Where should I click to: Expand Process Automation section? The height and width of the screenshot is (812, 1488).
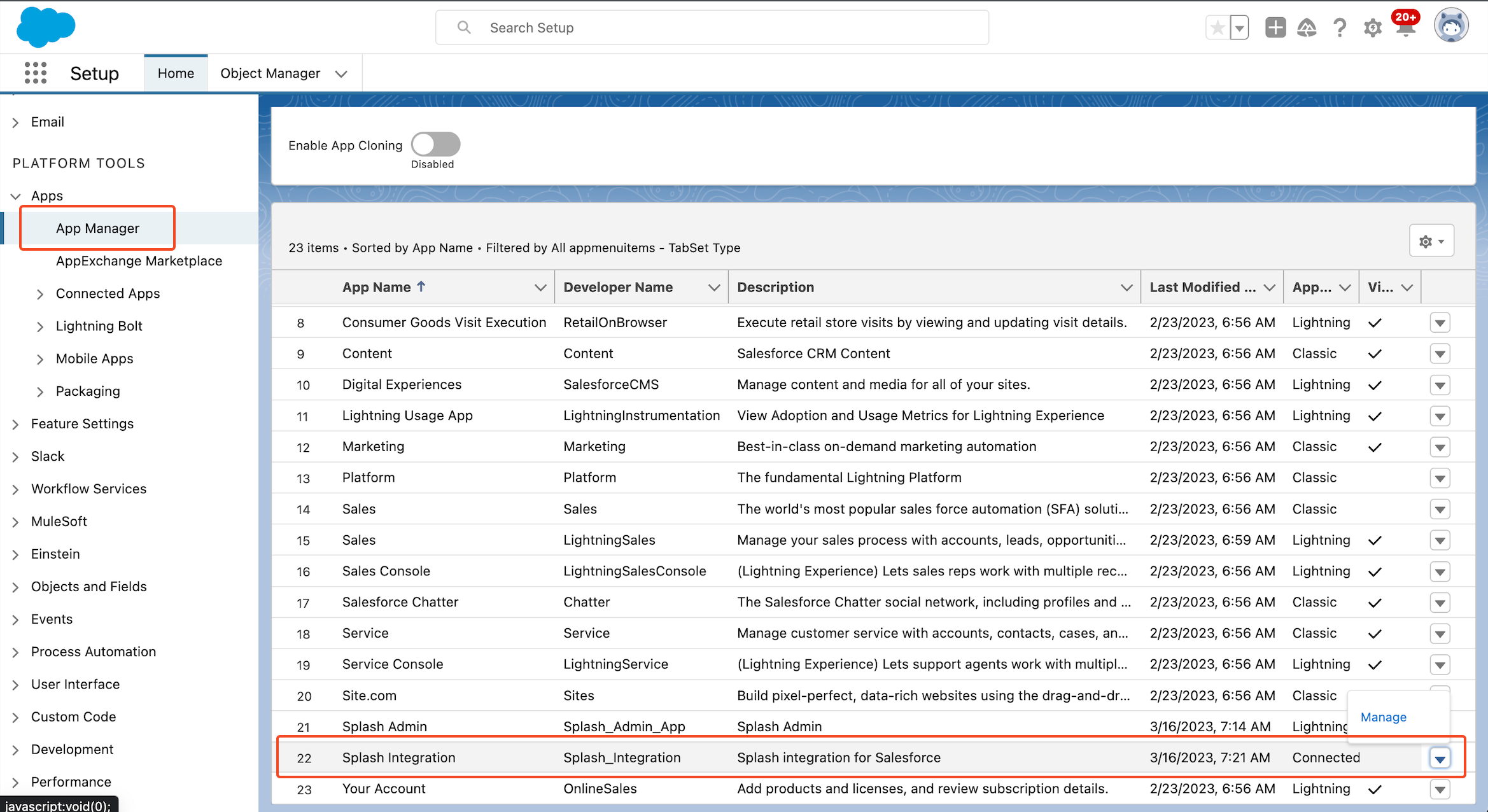coord(16,652)
